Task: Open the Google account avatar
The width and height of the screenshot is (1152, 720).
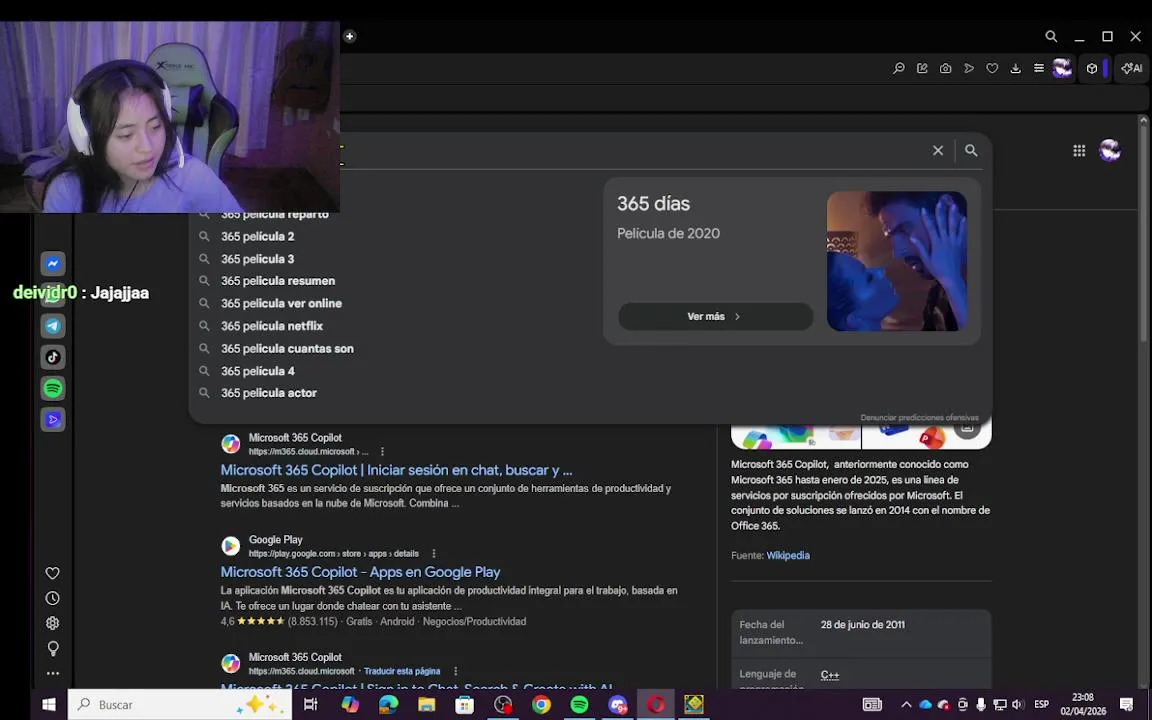Action: coord(1109,151)
